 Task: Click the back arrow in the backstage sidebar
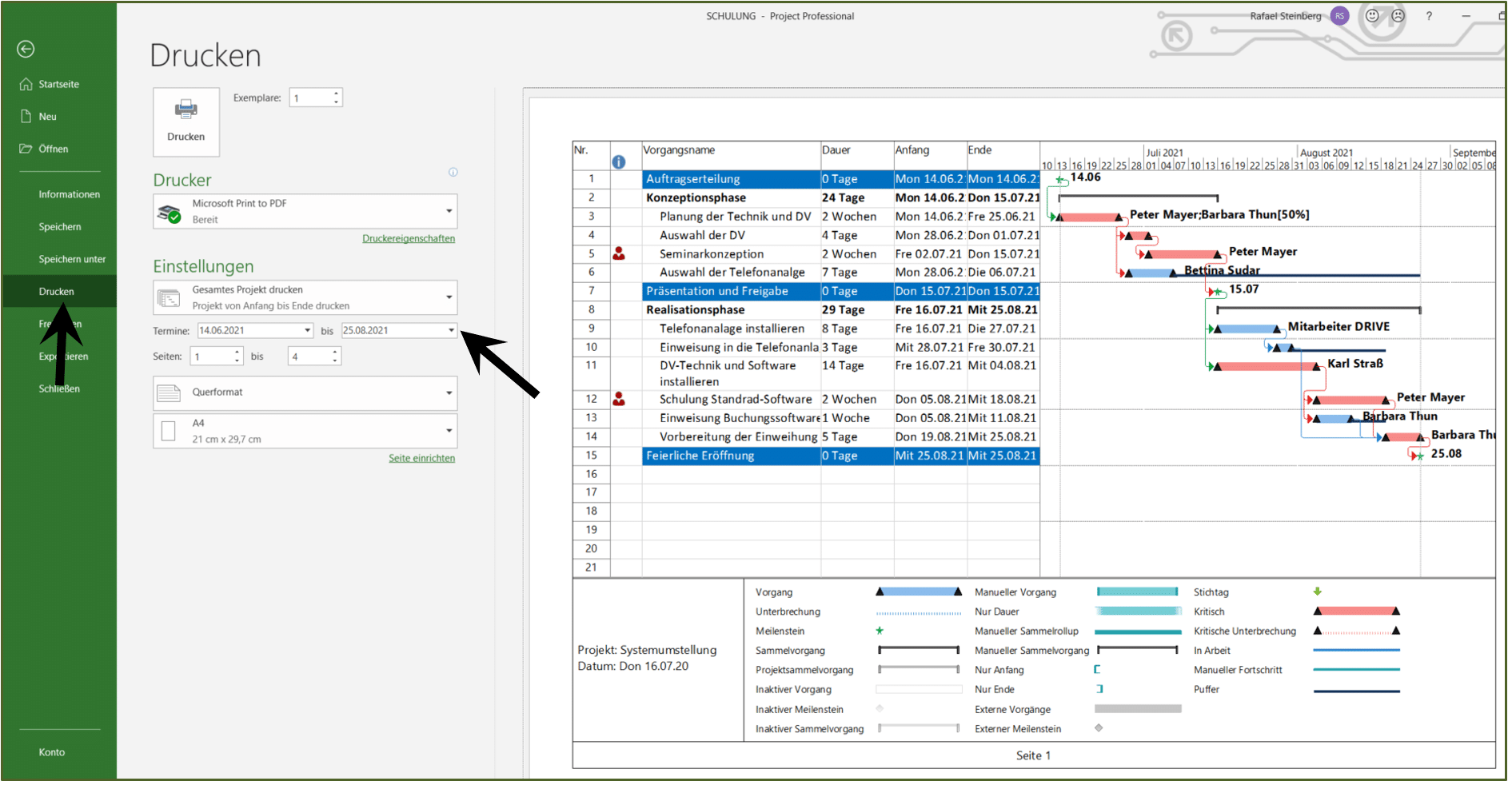coord(26,50)
